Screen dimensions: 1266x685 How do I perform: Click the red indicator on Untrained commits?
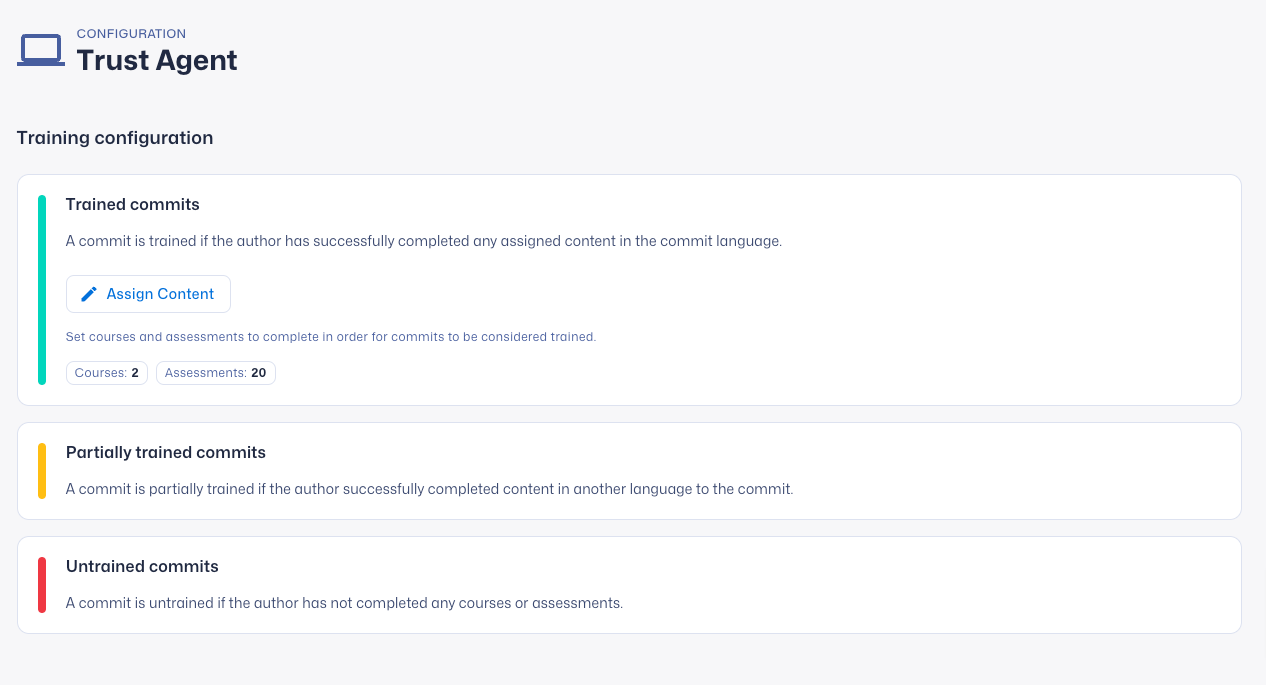(x=41, y=584)
